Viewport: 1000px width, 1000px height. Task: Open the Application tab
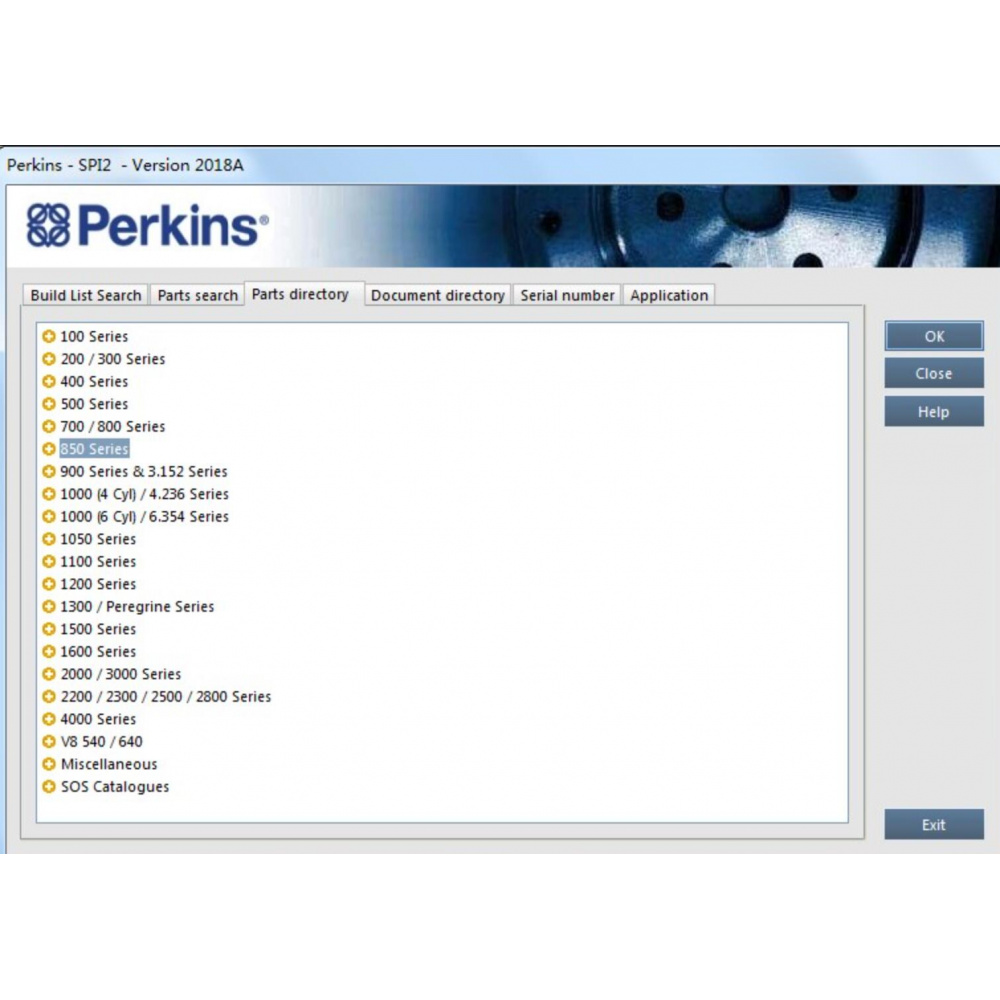pyautogui.click(x=669, y=295)
